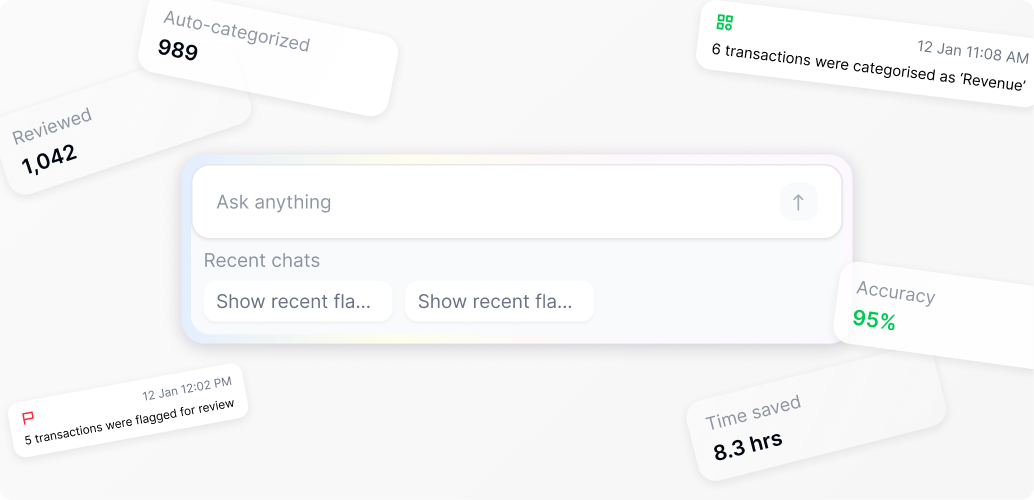Click the green category grid icon
This screenshot has width=1034, height=500.
(725, 22)
